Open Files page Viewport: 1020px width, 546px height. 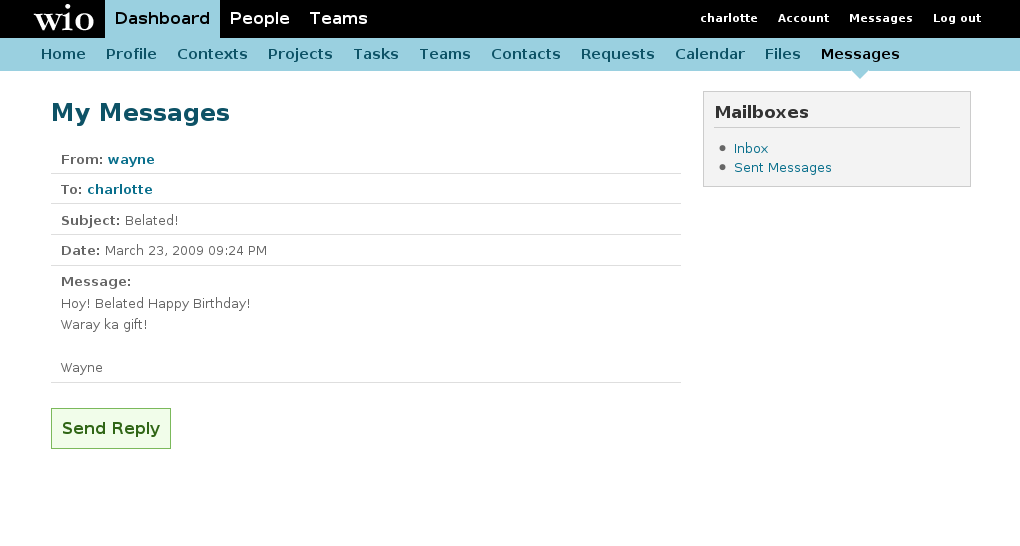pyautogui.click(x=783, y=54)
